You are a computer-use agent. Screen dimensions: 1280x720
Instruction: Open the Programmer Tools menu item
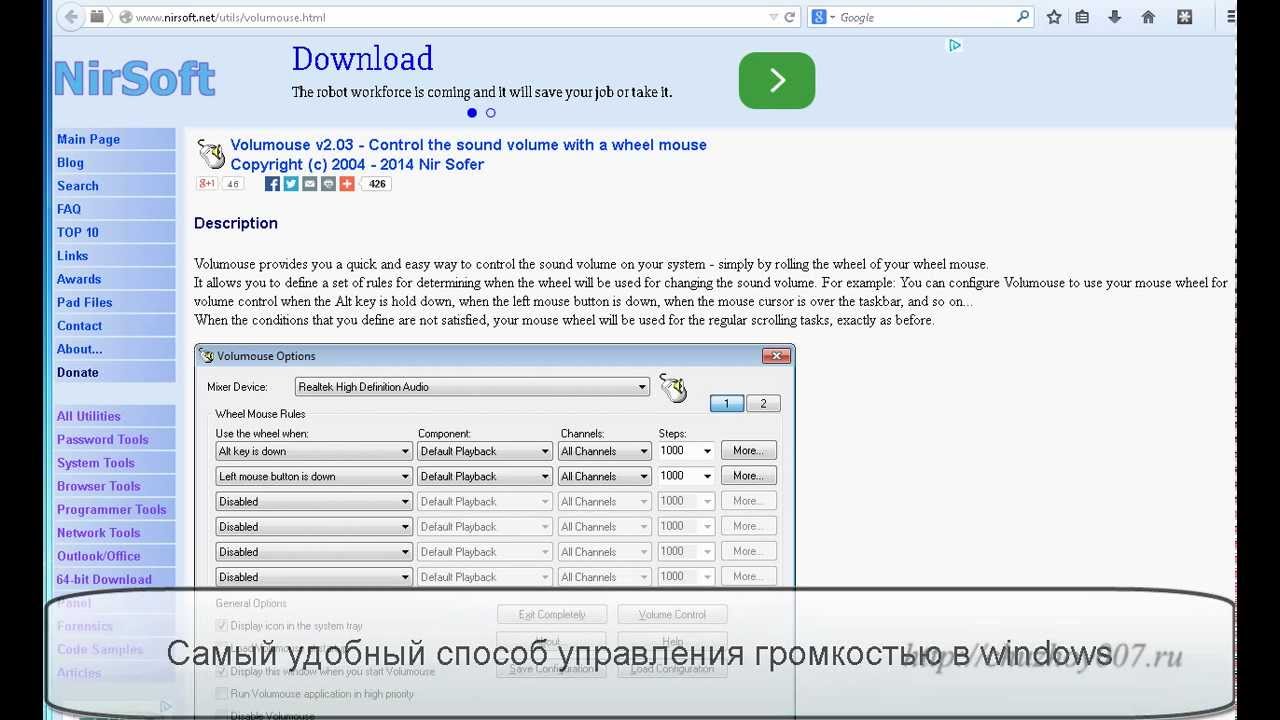[x=111, y=509]
